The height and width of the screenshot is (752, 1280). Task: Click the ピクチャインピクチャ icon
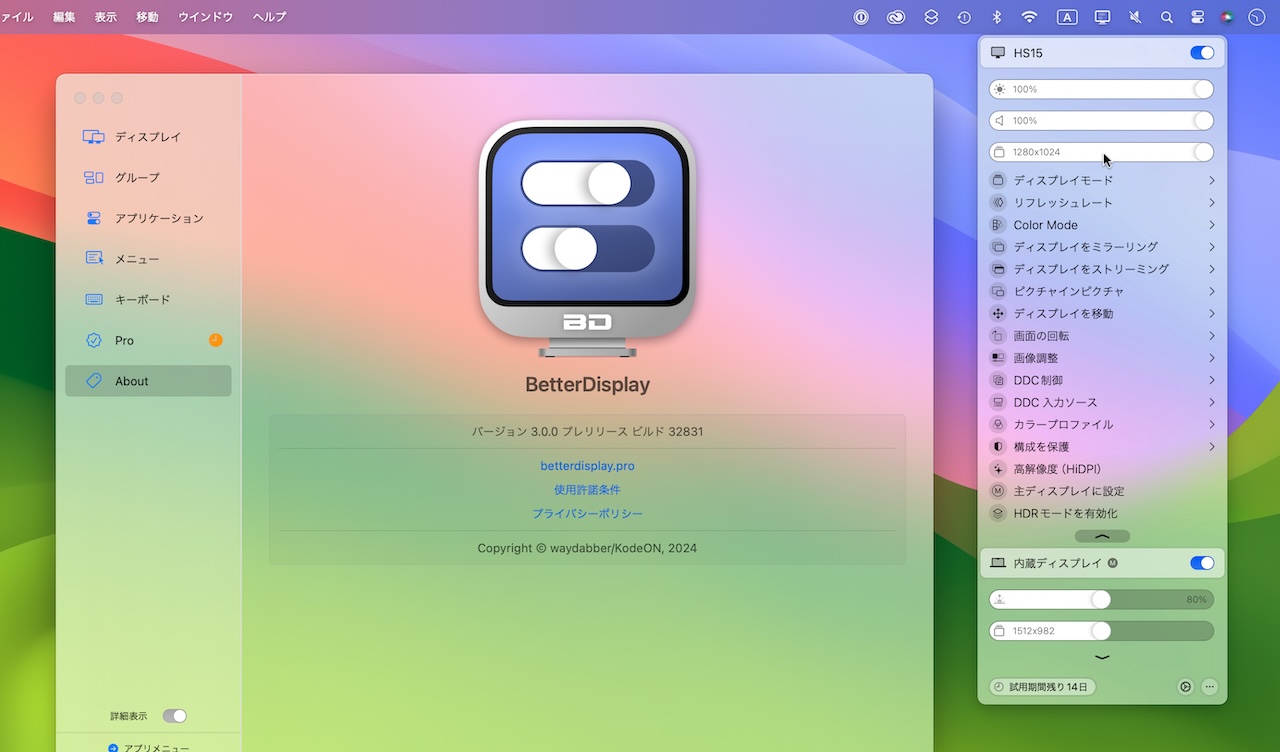coord(997,292)
